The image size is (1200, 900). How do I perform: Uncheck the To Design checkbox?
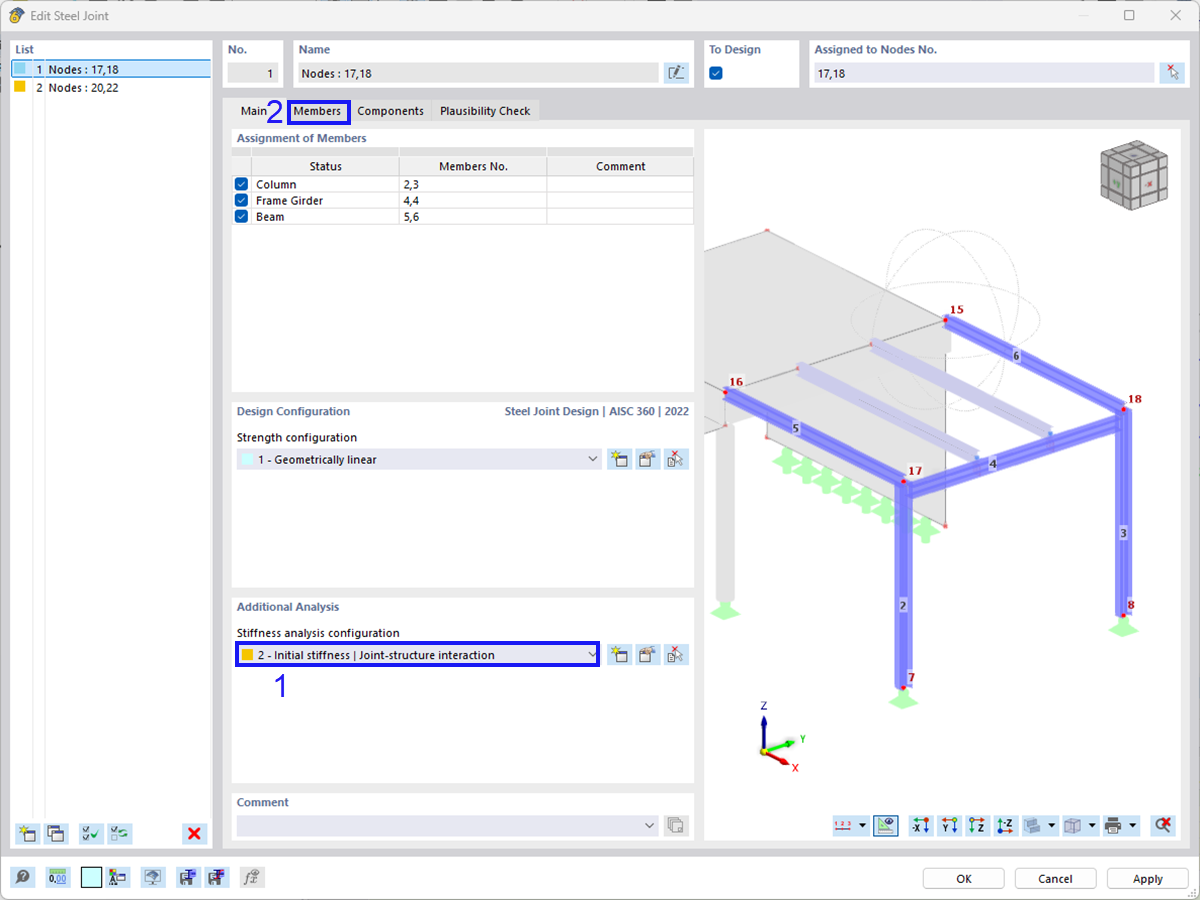click(x=716, y=73)
